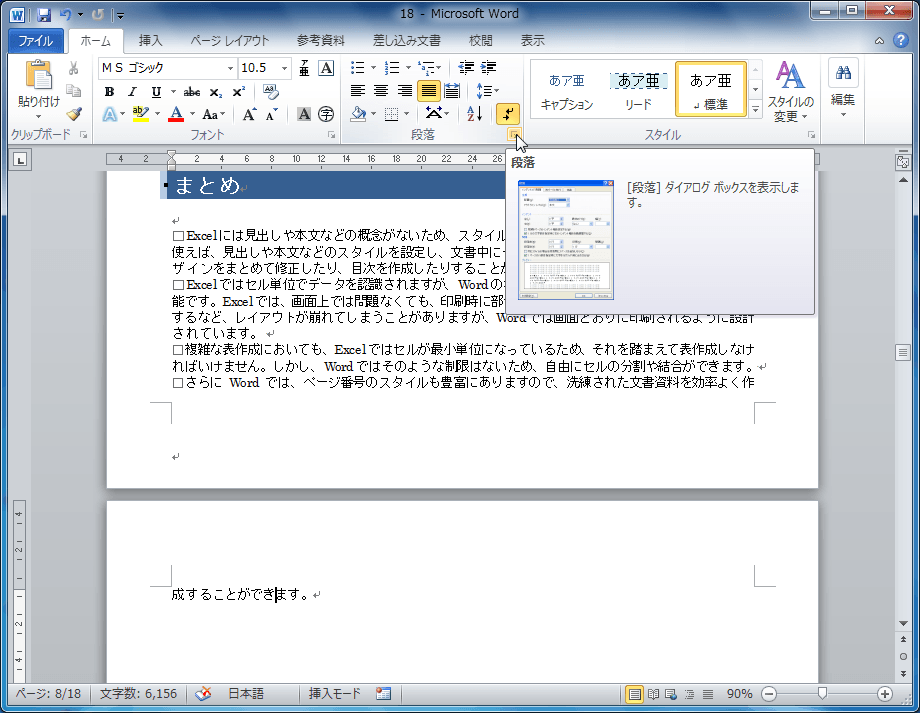920x713 pixels.
Task: Set align text left
Action: [x=357, y=91]
